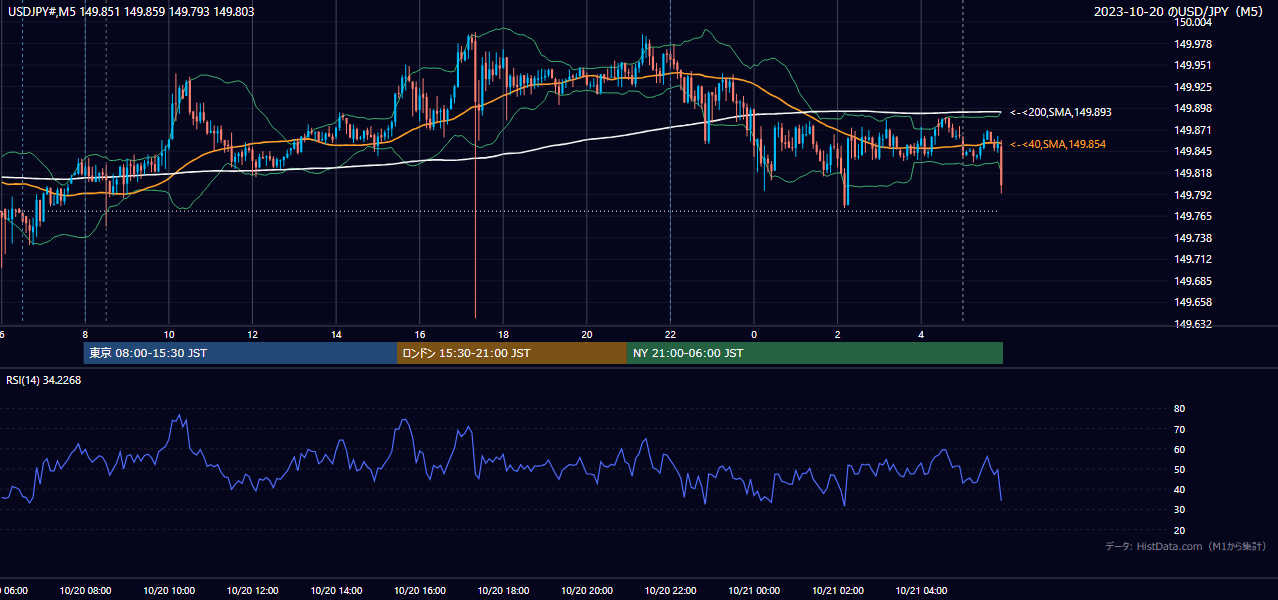Click price axis value 149.765
The image size is (1278, 600).
click(x=1194, y=217)
